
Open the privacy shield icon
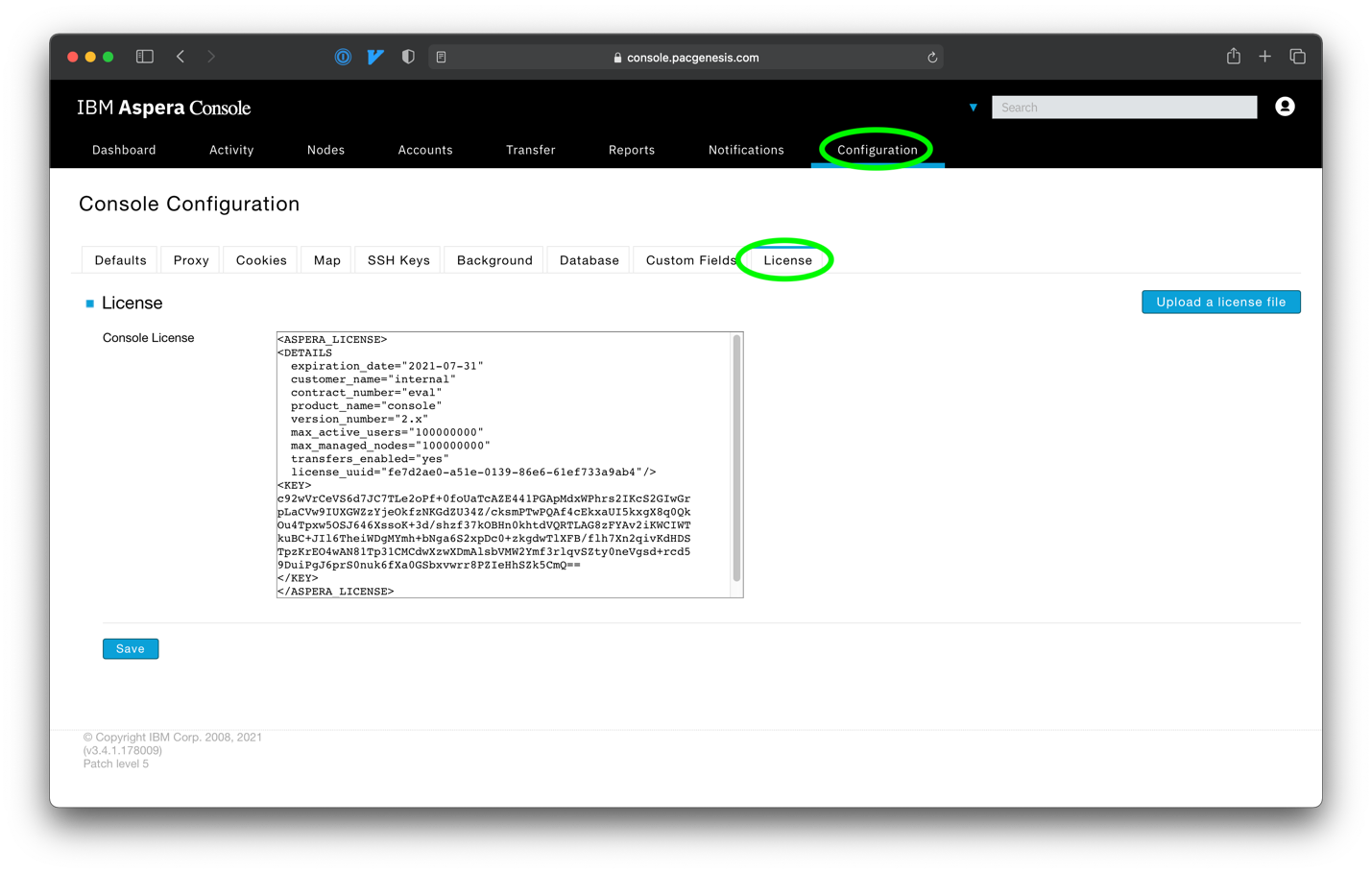coord(408,57)
